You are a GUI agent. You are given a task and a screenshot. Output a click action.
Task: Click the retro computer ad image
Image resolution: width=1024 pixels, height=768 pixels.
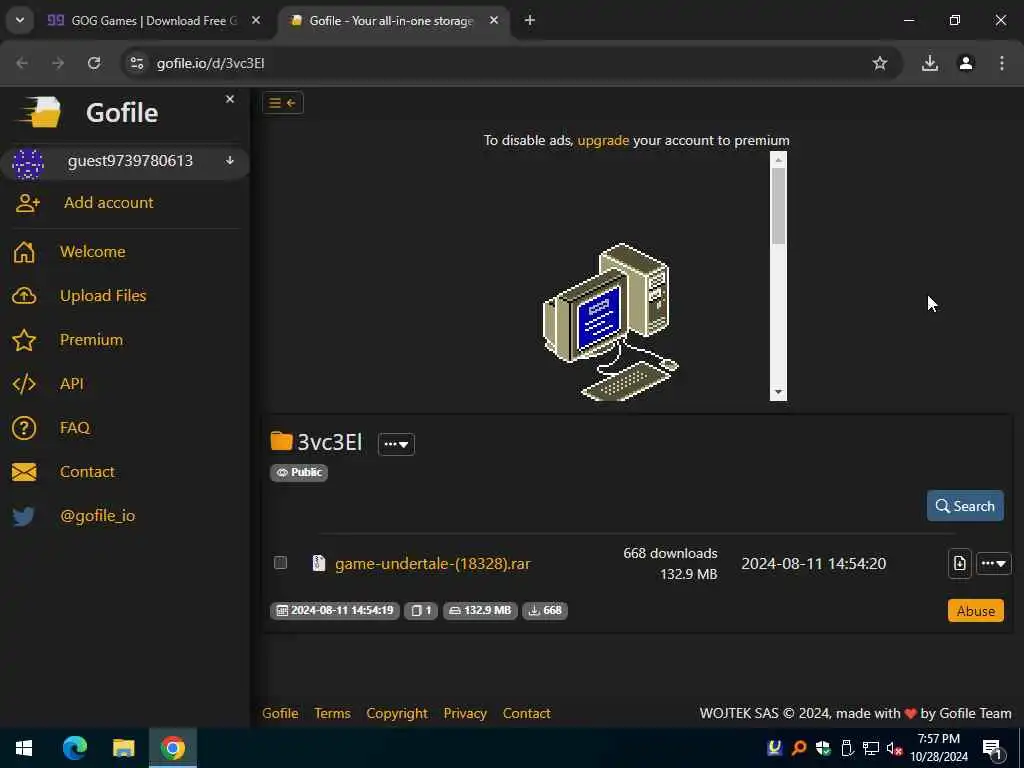pyautogui.click(x=610, y=321)
